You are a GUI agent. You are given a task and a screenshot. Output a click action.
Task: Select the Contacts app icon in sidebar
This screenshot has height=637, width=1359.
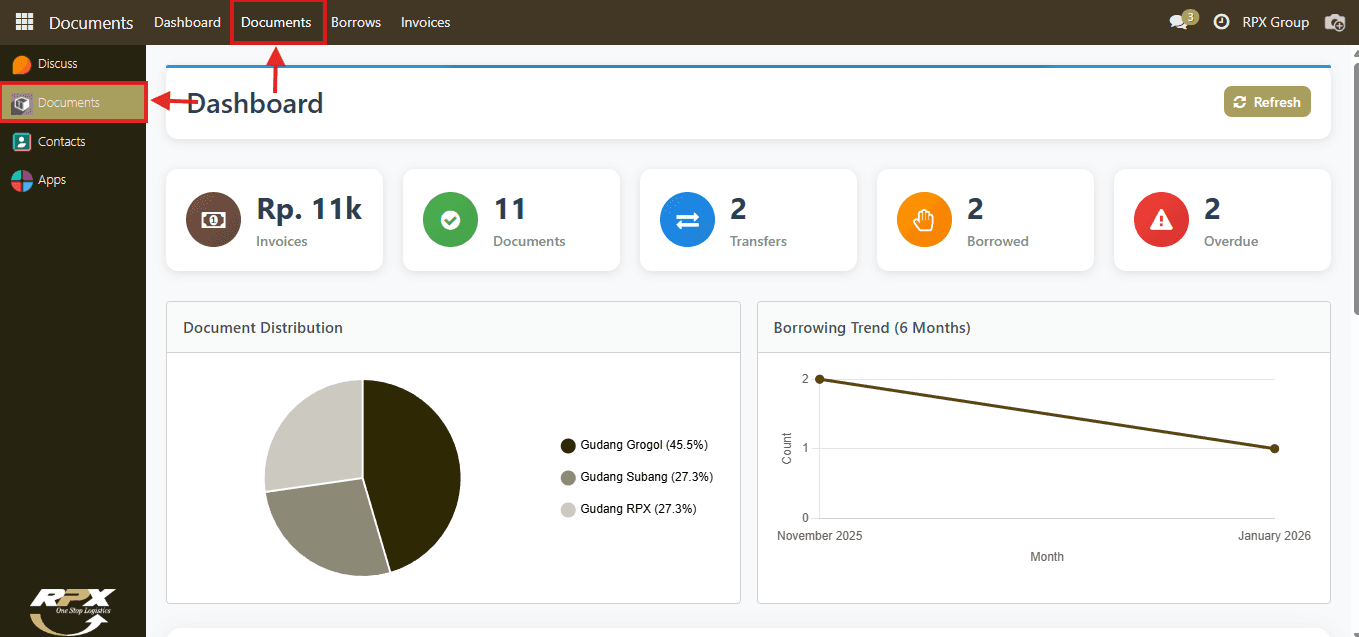(22, 142)
